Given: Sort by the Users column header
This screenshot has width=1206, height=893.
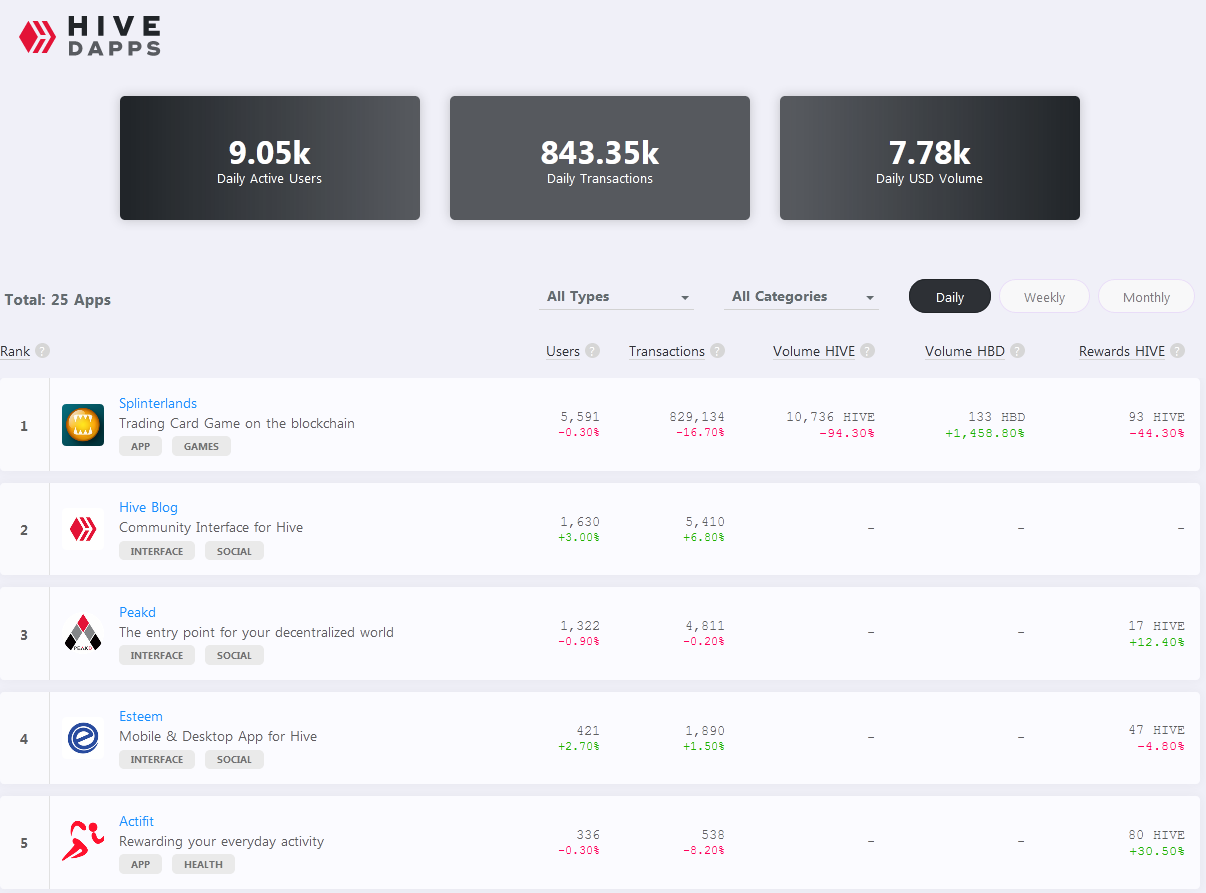Looking at the screenshot, I should tap(563, 351).
